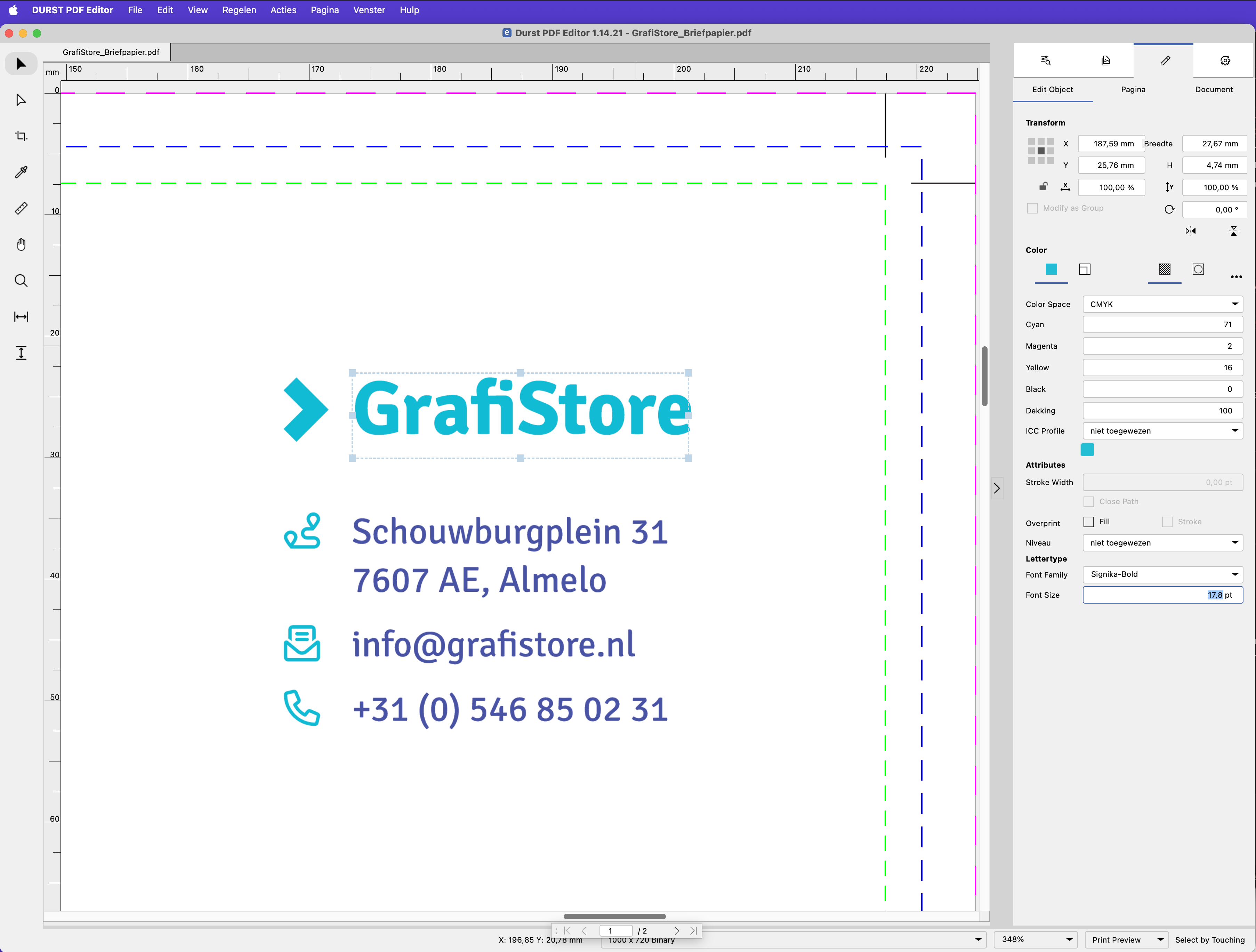
Task: Switch to the Document tab
Action: pyautogui.click(x=1214, y=89)
